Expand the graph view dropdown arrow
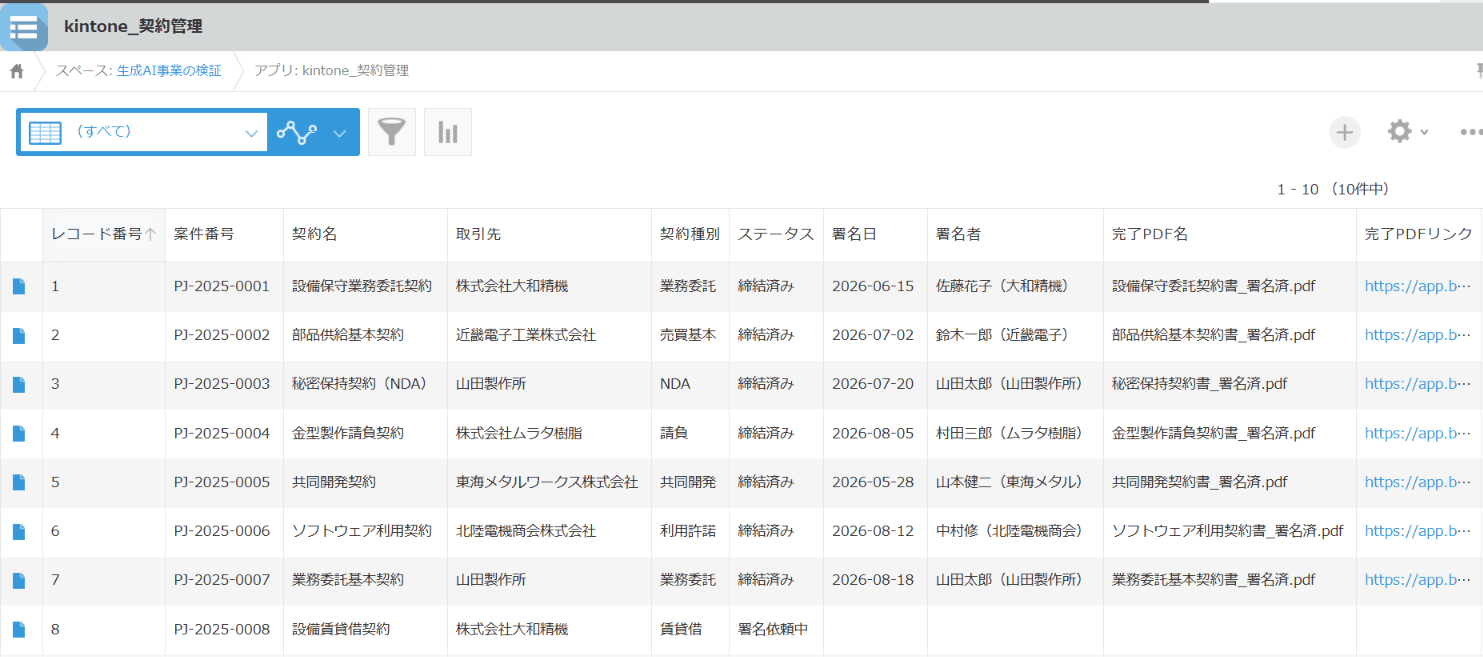1483x657 pixels. (340, 133)
